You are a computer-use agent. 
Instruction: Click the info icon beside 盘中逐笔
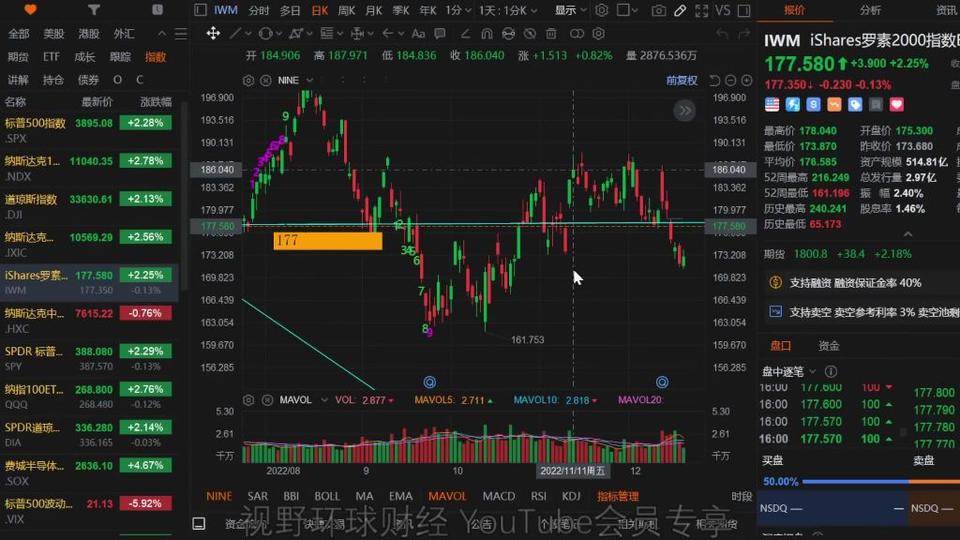(831, 372)
